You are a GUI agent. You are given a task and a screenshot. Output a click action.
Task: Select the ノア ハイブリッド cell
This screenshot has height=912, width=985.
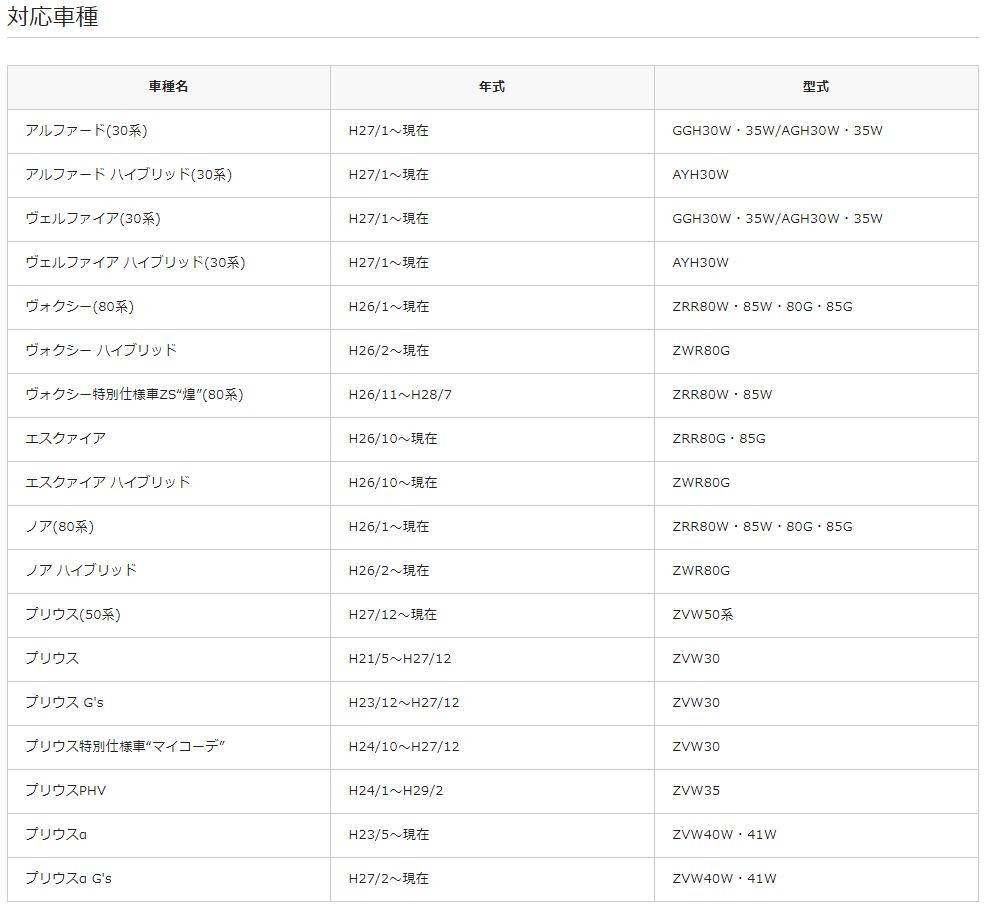168,570
